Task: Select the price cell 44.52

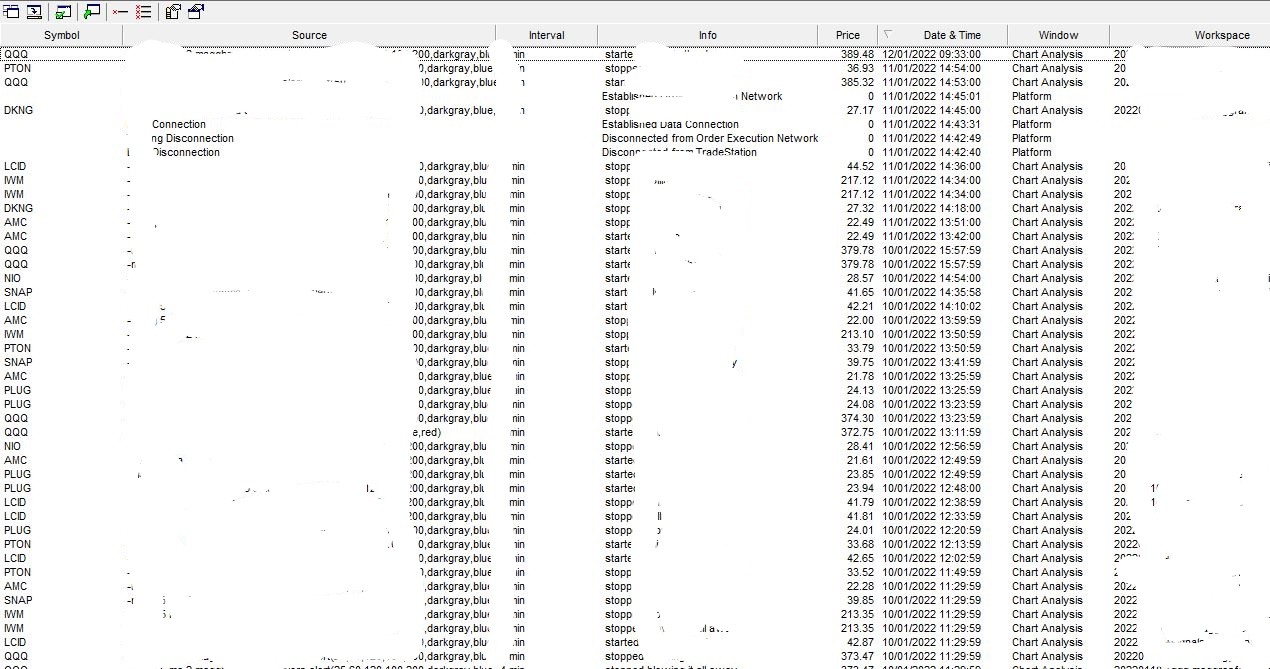Action: (x=860, y=166)
